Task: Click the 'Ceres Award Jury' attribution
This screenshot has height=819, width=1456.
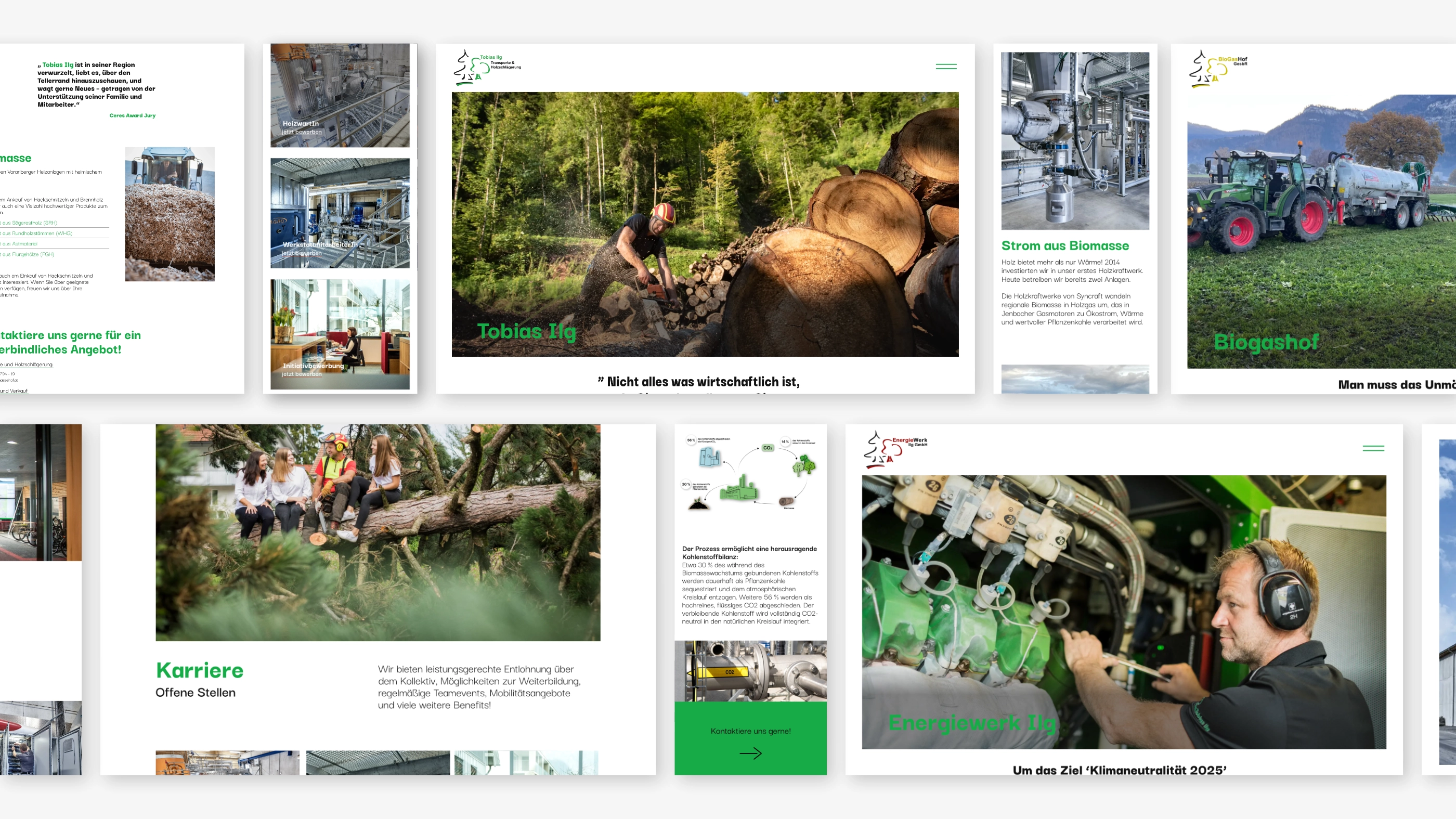Action: (x=132, y=115)
